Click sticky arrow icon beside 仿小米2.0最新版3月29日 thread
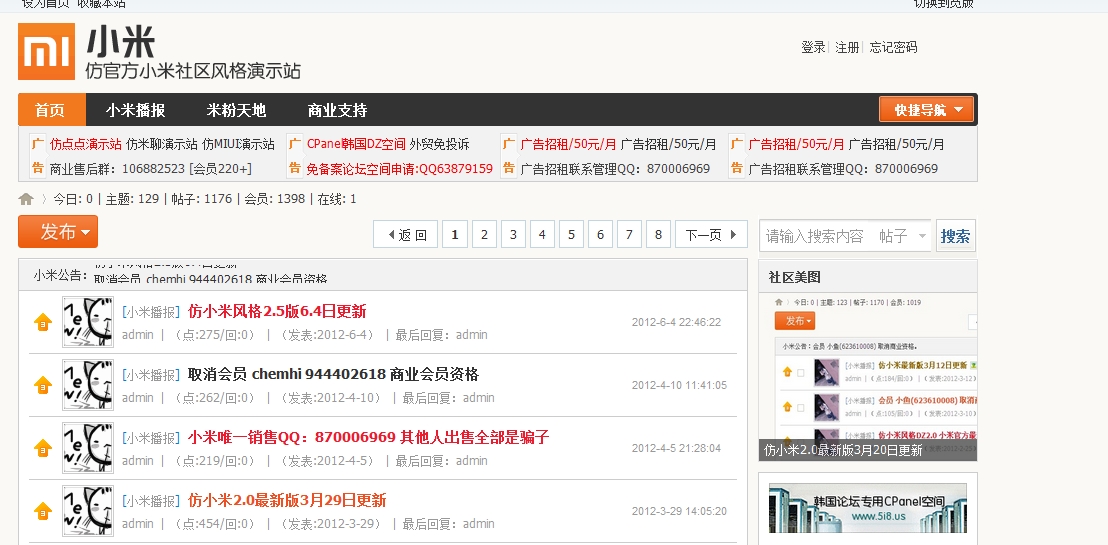Screen dimensions: 1108x545 43,511
